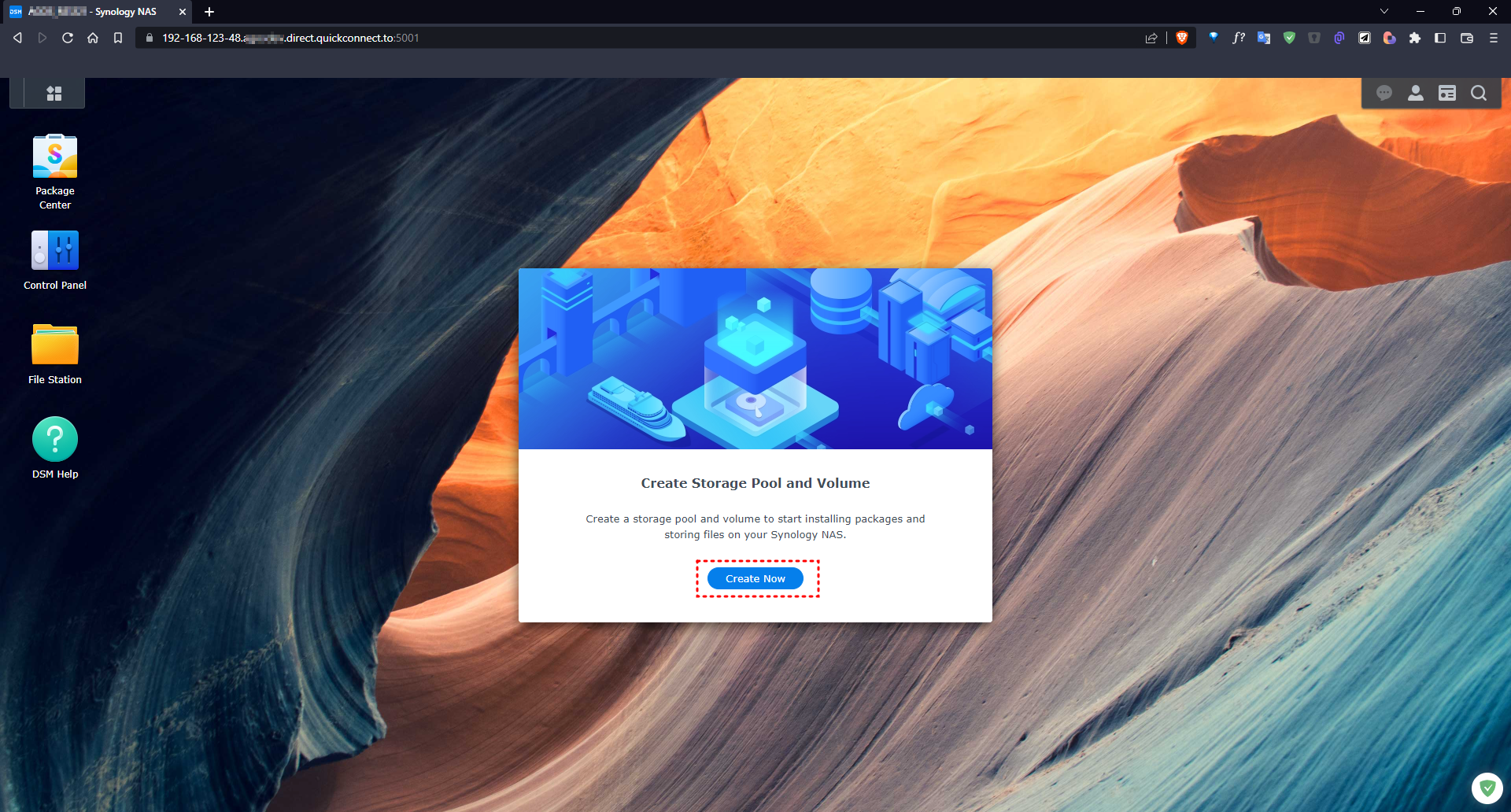The height and width of the screenshot is (812, 1511).
Task: Click the green shield extension in toolbar
Action: (x=1289, y=38)
